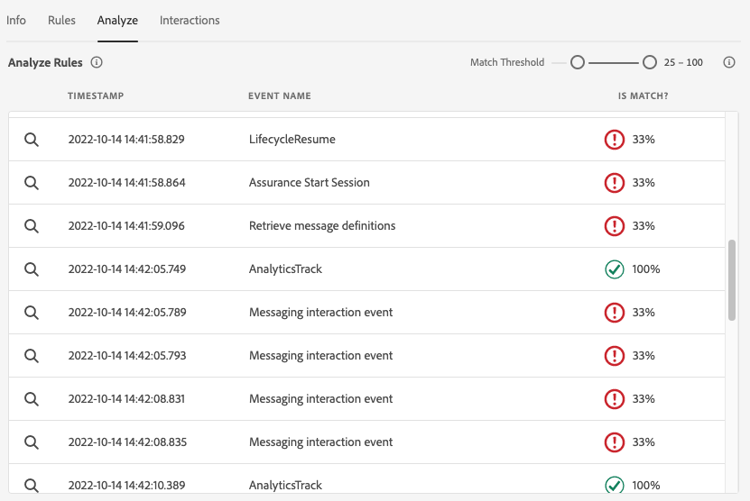Image resolution: width=750 pixels, height=501 pixels.
Task: Click green match checkmark for AnalyticsTrack 14:42:05.749
Action: coord(614,270)
